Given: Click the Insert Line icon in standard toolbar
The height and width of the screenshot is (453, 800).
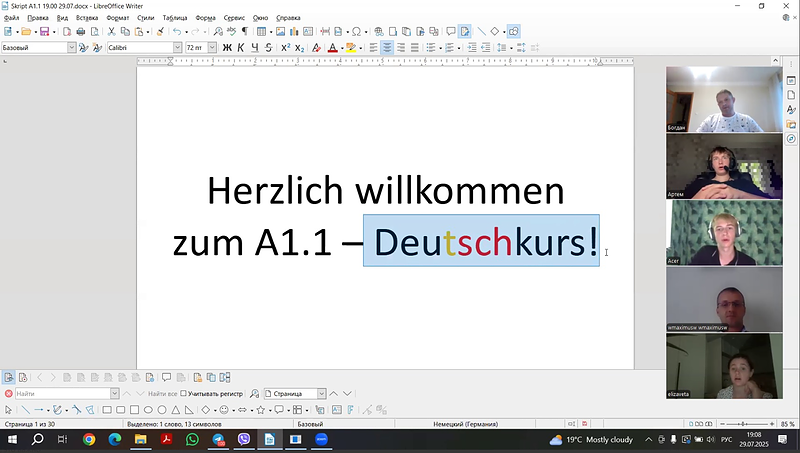Looking at the screenshot, I should [x=481, y=32].
